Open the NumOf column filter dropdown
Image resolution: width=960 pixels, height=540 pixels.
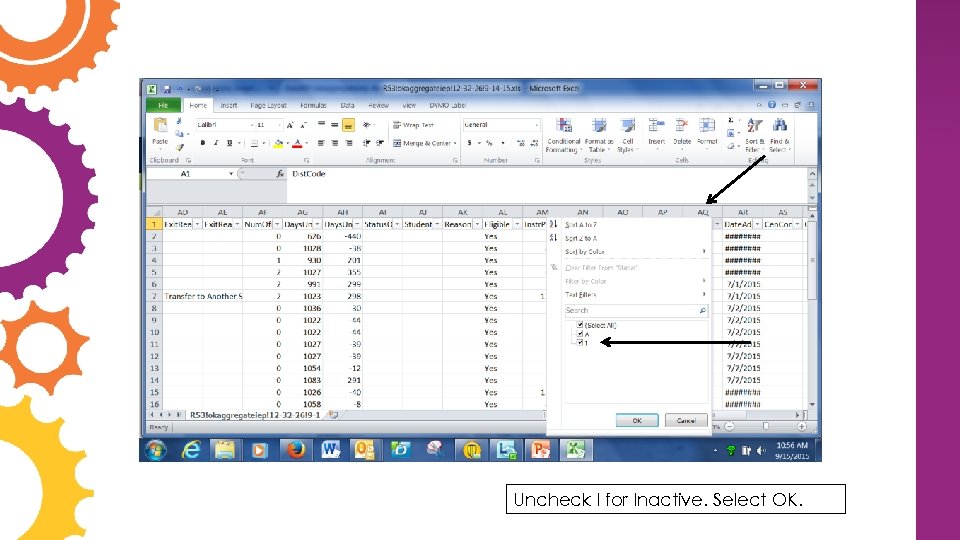[277, 225]
